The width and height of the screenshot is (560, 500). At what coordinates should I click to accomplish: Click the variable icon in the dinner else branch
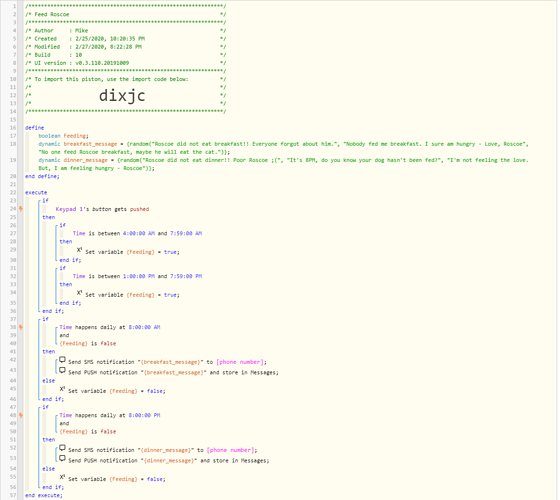click(x=62, y=477)
